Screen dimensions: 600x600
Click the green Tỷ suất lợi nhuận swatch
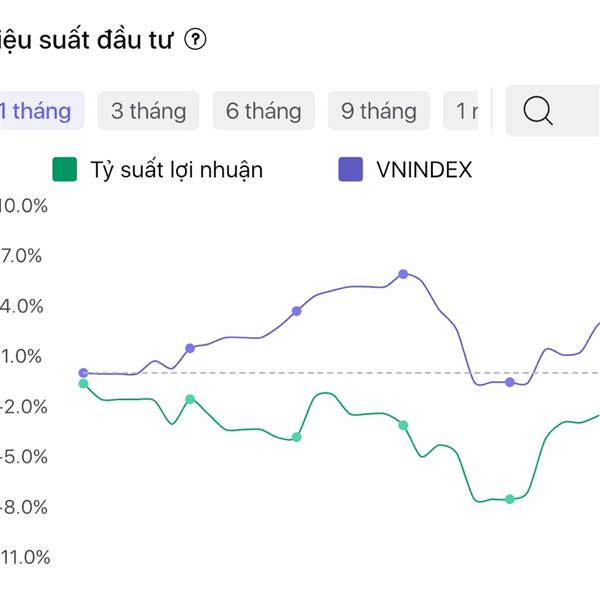[x=64, y=170]
